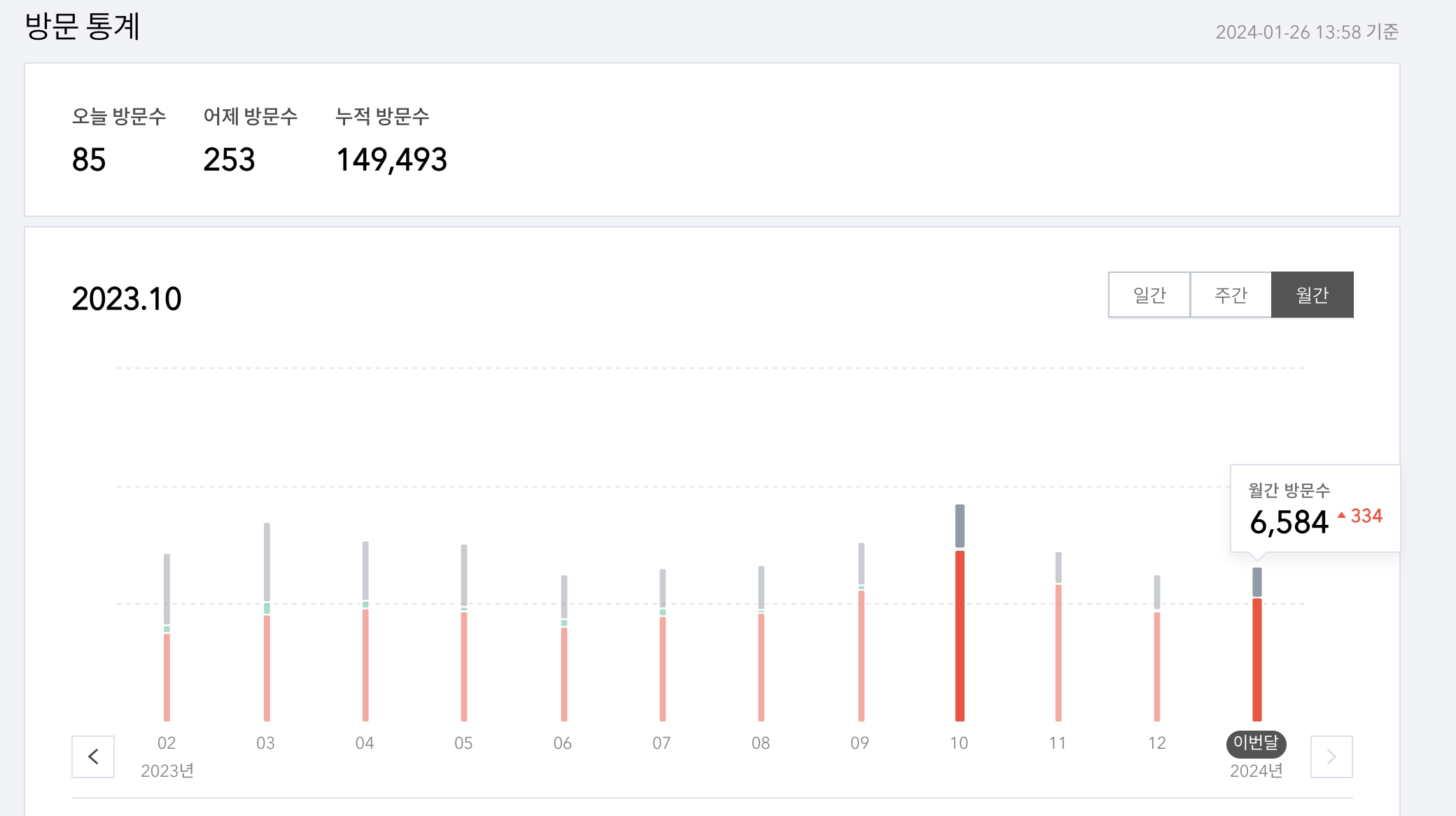Select the 04 month bar
This screenshot has height=816, width=1456.
[x=365, y=631]
